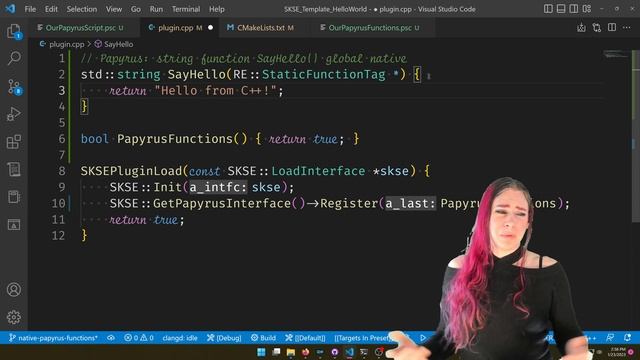The image size is (640, 360).
Task: Click line number 6 in the gutter
Action: pos(62,139)
